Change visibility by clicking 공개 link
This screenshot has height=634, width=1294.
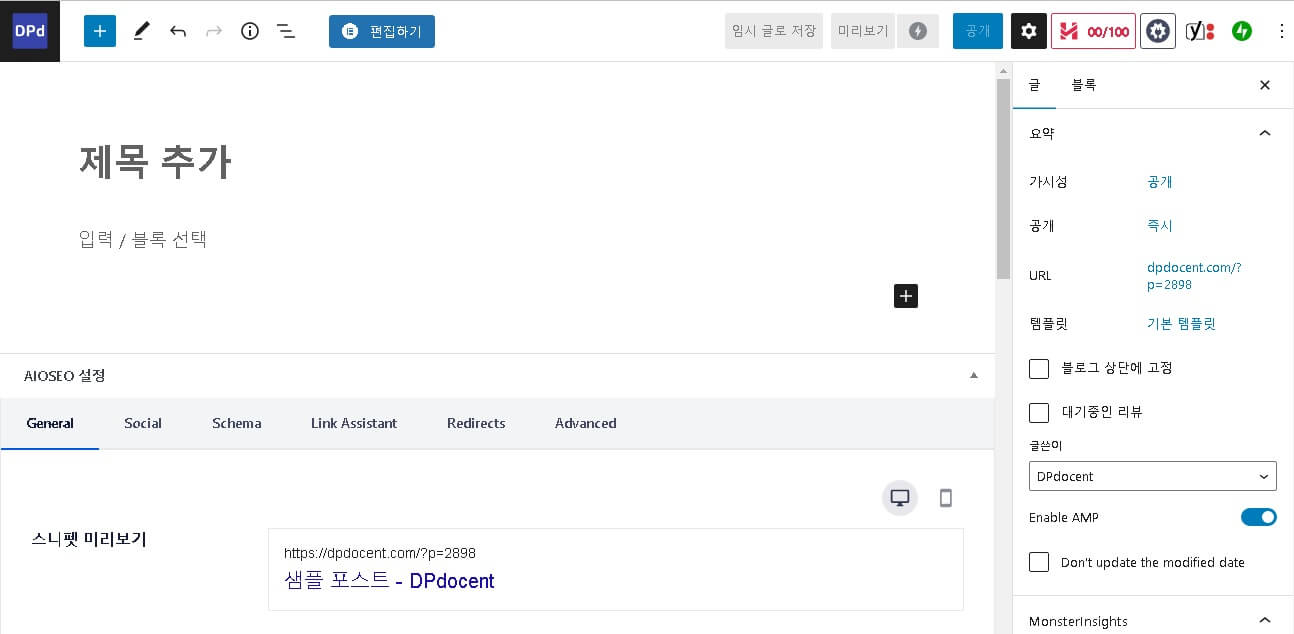point(1160,182)
